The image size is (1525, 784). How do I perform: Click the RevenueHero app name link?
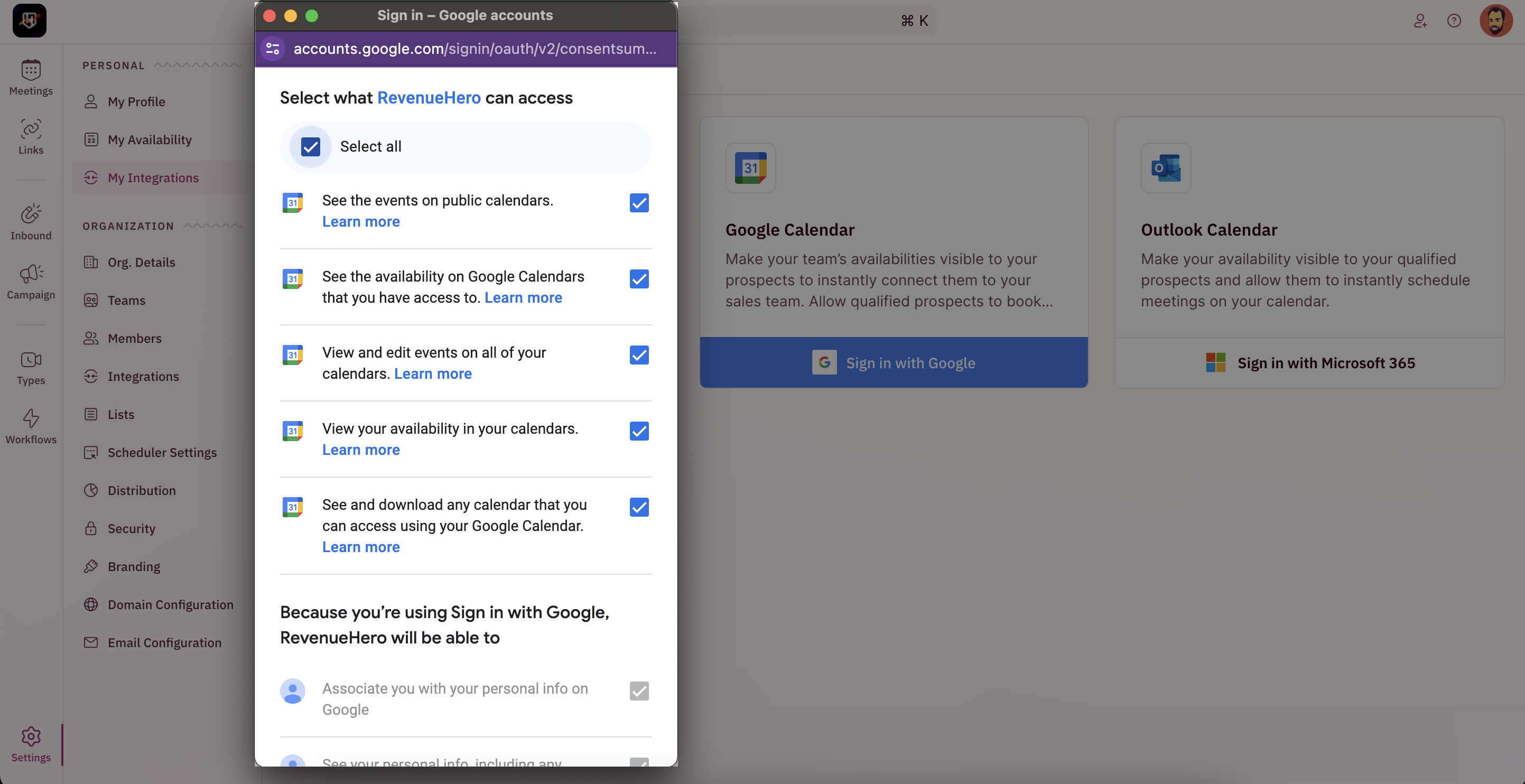[429, 98]
